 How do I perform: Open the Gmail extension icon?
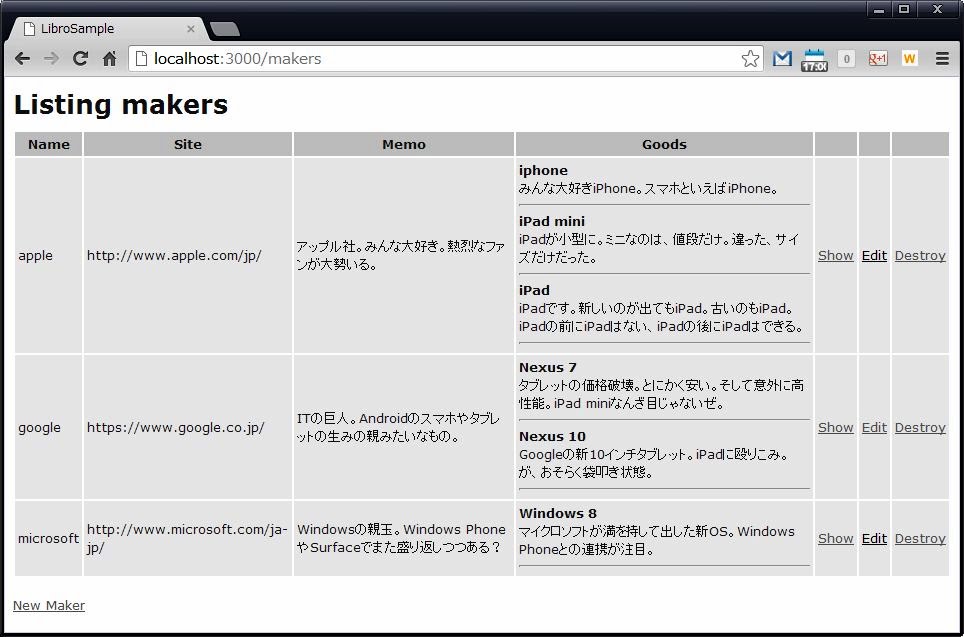pos(782,59)
